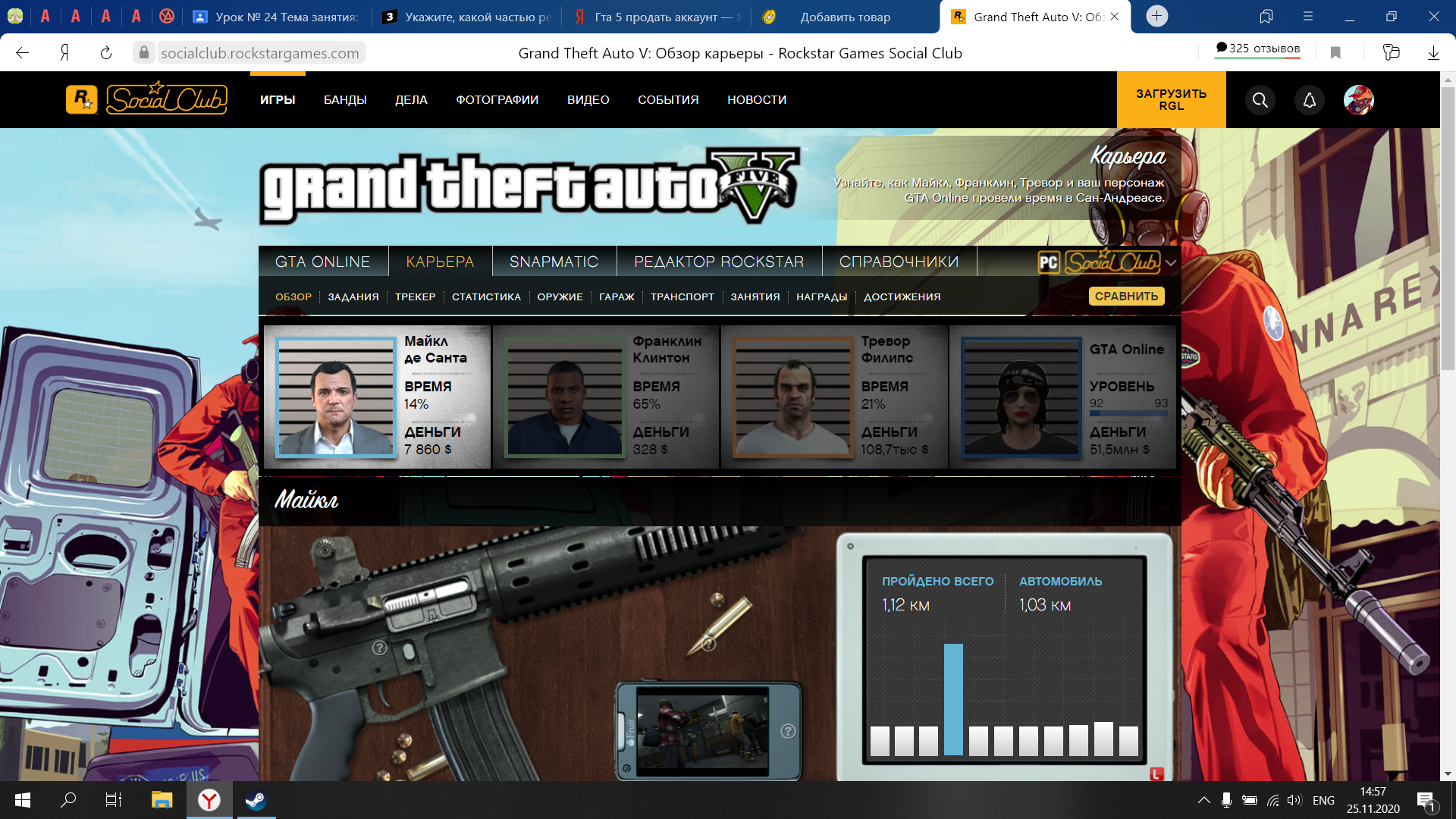Screen dimensions: 1456x819
Task: Open the ВИДЕО menu item
Action: click(x=588, y=100)
